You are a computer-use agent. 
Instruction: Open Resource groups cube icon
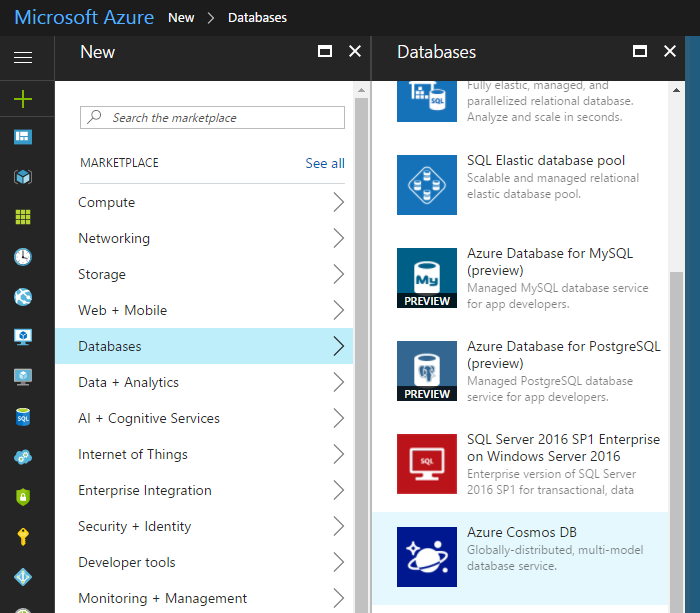[x=23, y=177]
